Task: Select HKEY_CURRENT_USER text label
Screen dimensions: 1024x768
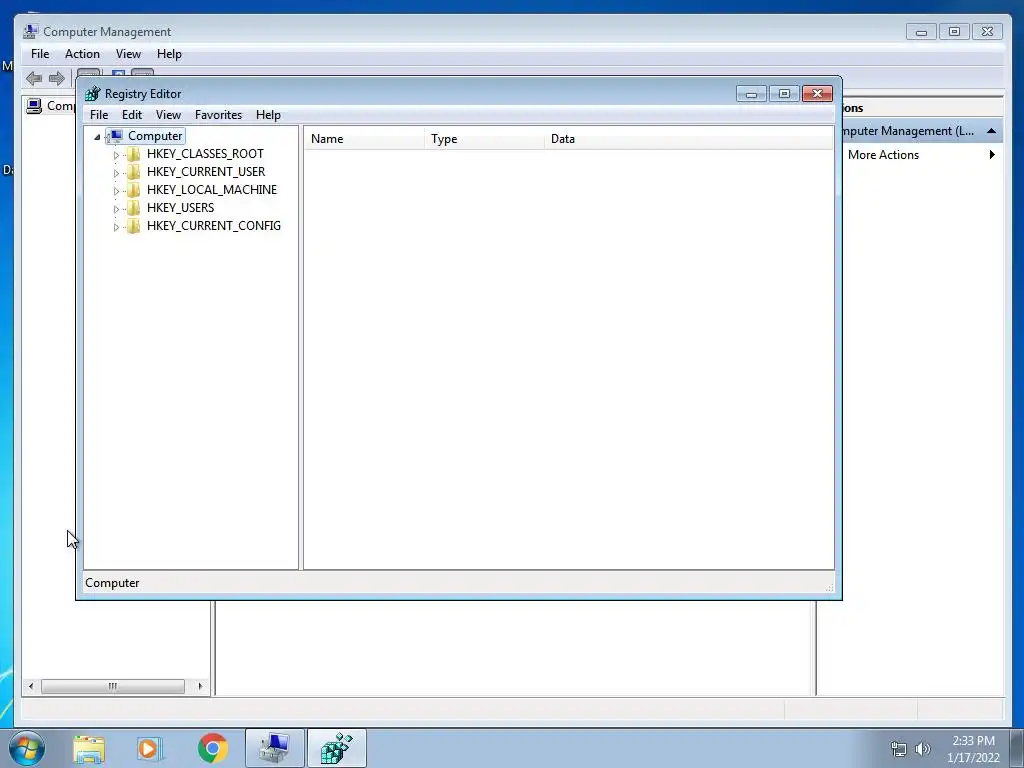Action: pos(206,172)
